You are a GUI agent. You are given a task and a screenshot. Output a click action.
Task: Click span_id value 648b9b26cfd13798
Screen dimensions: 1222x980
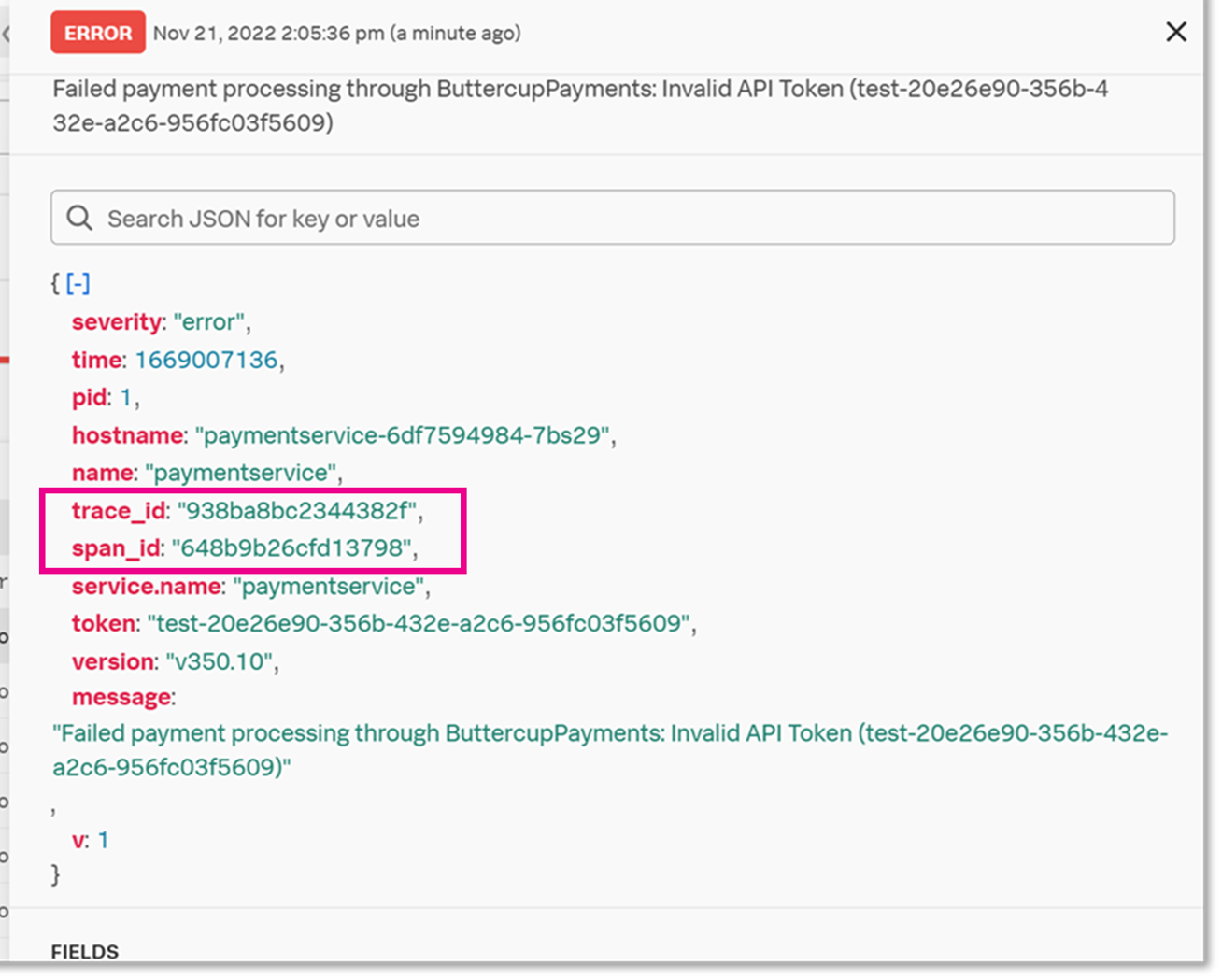tap(291, 548)
